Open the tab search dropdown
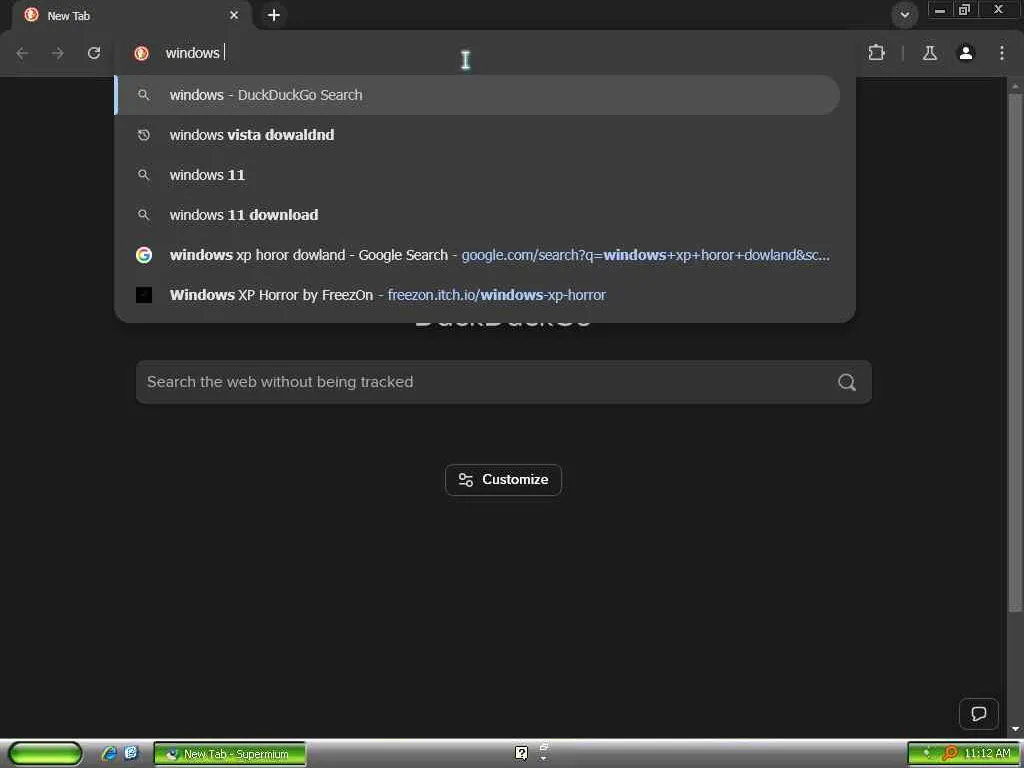This screenshot has width=1024, height=768. [x=904, y=14]
